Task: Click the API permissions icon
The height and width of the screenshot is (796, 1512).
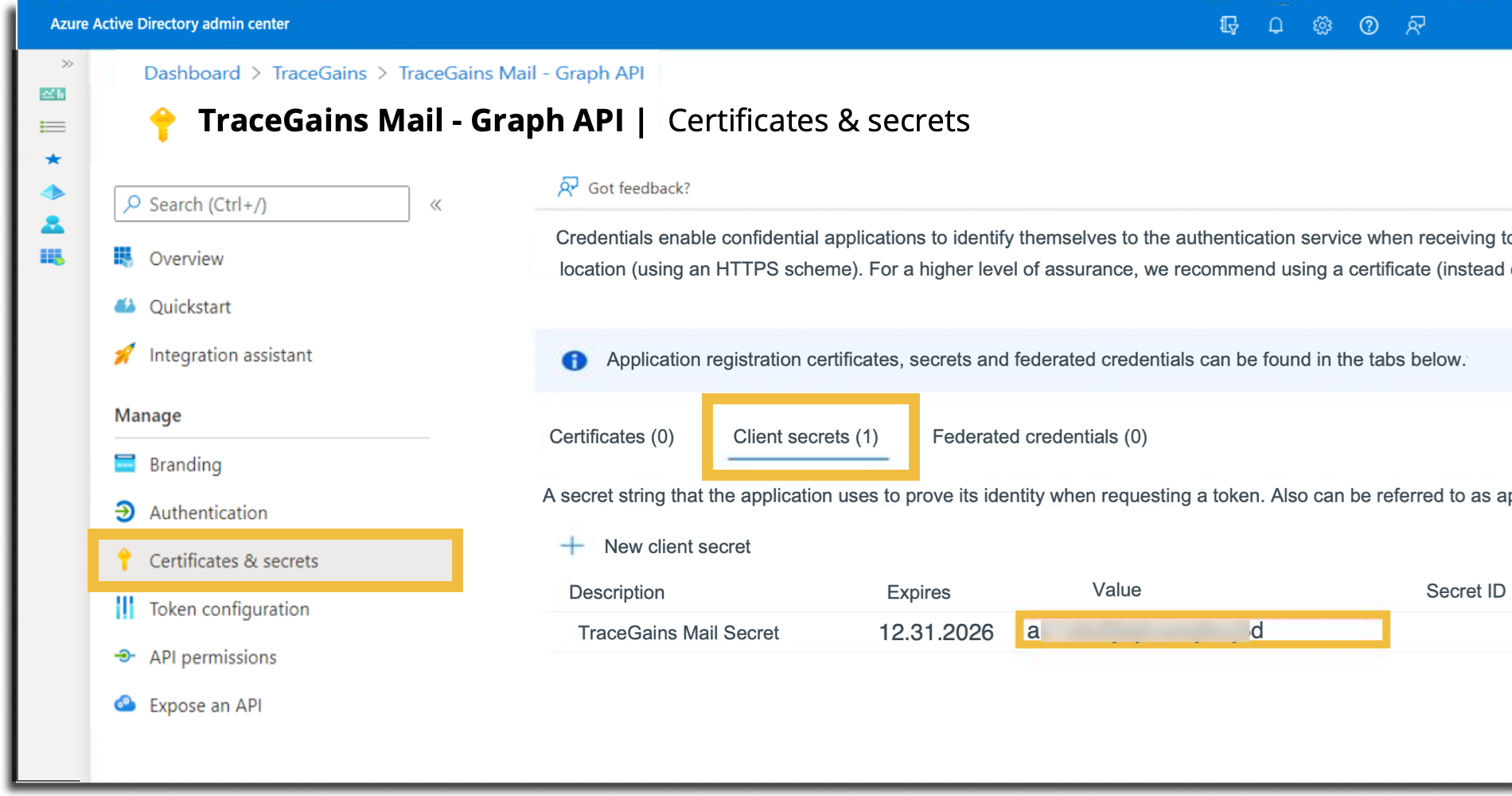Action: click(125, 656)
